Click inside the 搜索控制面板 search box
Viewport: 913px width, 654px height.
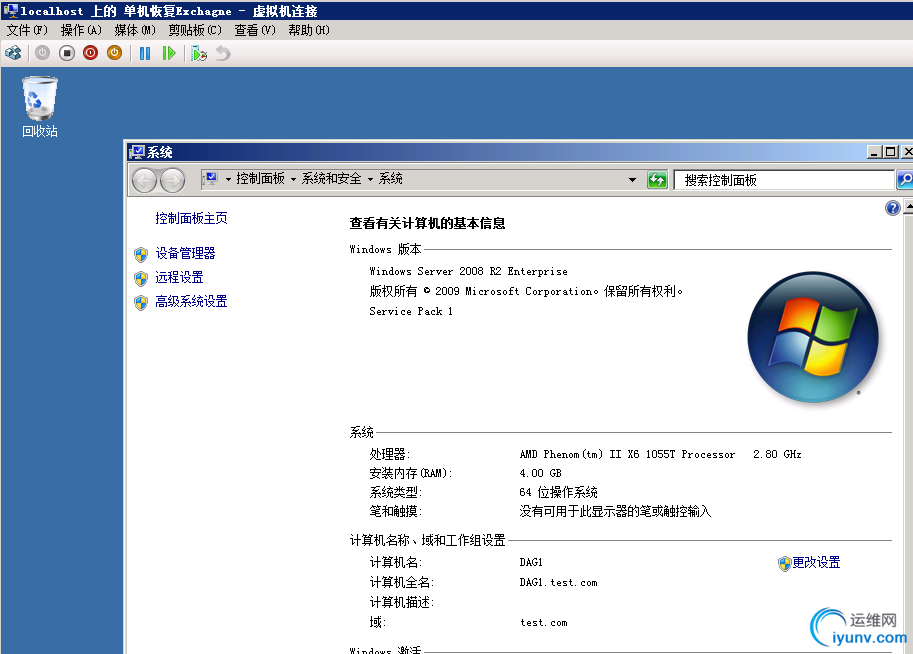pyautogui.click(x=780, y=180)
